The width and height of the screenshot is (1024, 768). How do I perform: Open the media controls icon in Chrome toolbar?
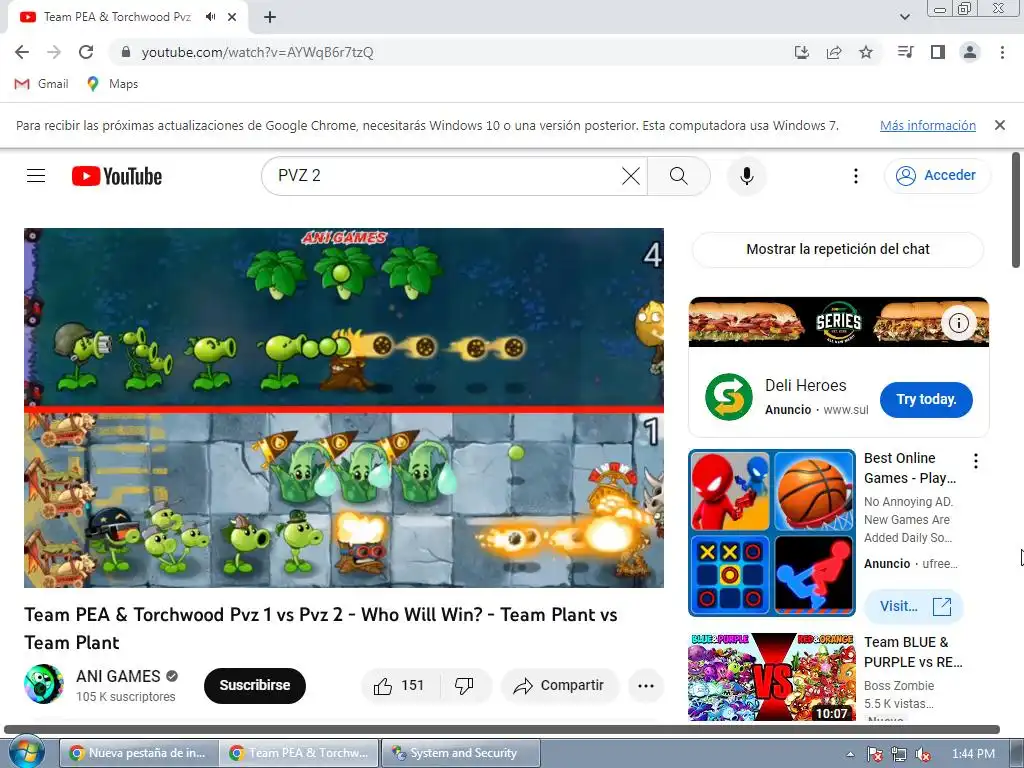(x=905, y=52)
